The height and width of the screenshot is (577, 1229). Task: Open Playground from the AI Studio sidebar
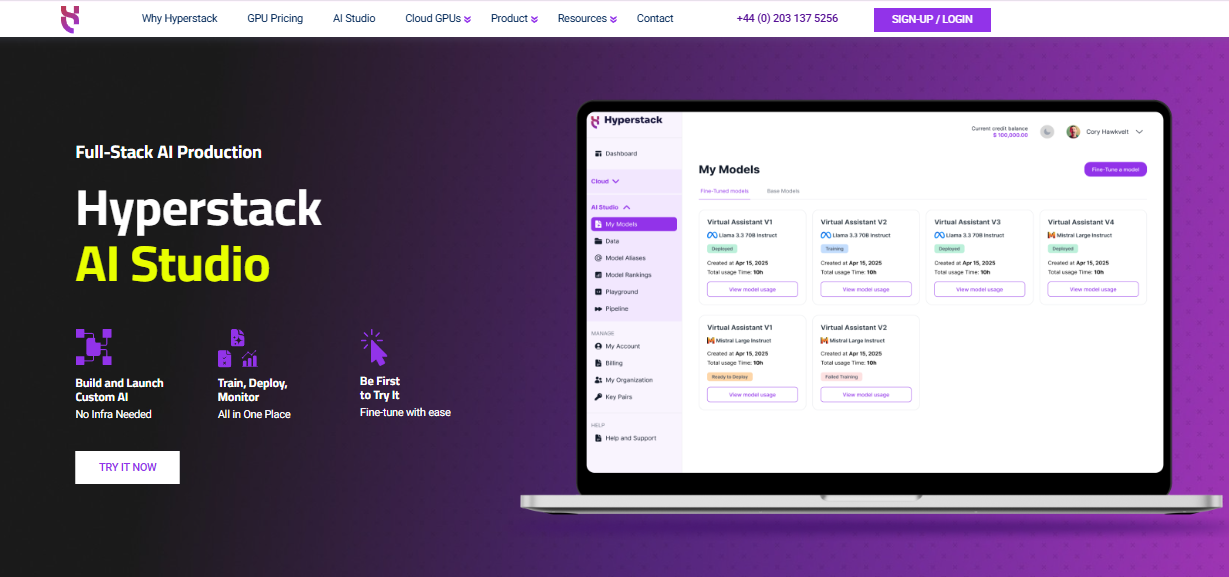pyautogui.click(x=621, y=292)
